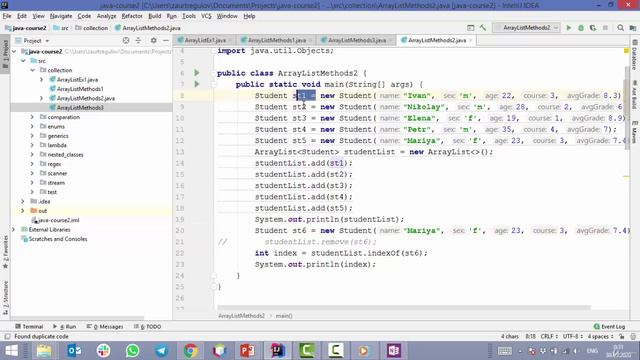Open File Explorer from the taskbar

click(x=44, y=351)
